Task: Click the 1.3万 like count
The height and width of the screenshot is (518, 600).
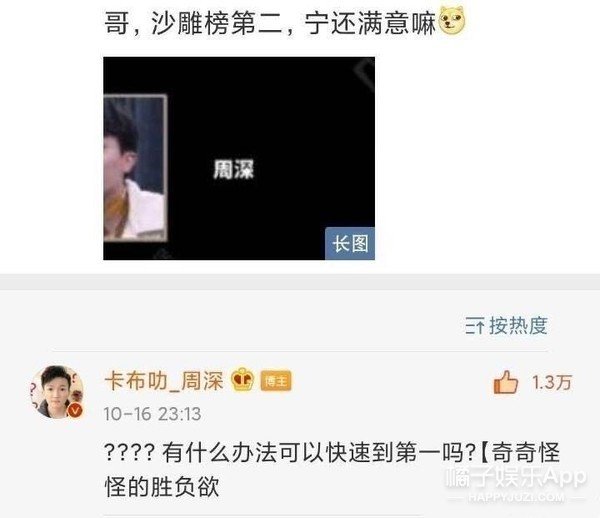Action: (552, 383)
